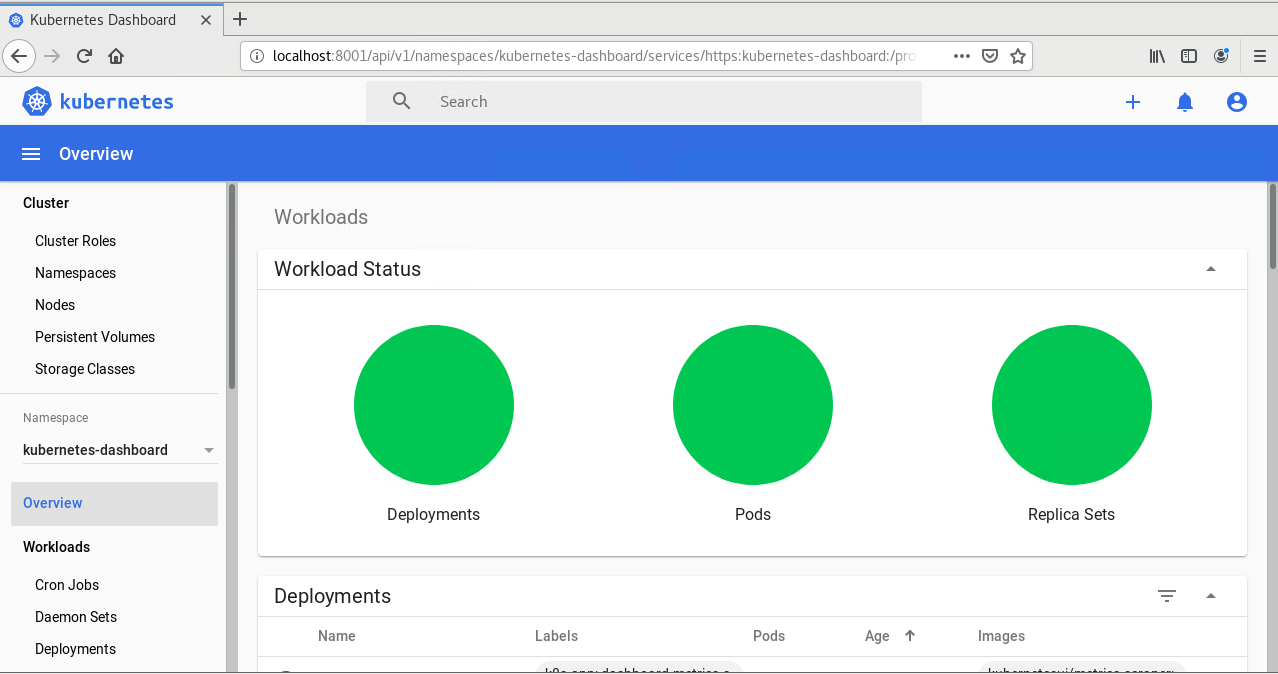The image size is (1278, 674).
Task: Click the Workload Status title
Action: coord(348,269)
